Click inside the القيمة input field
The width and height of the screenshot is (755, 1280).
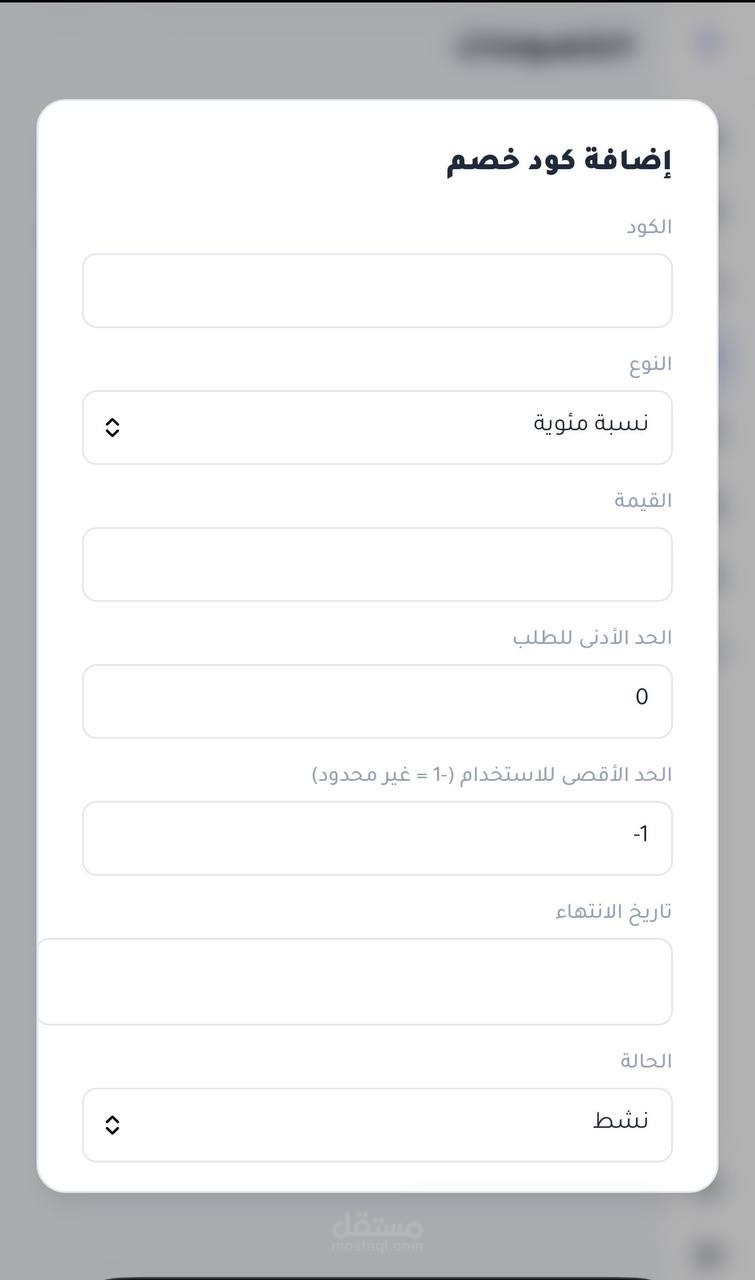(377, 564)
